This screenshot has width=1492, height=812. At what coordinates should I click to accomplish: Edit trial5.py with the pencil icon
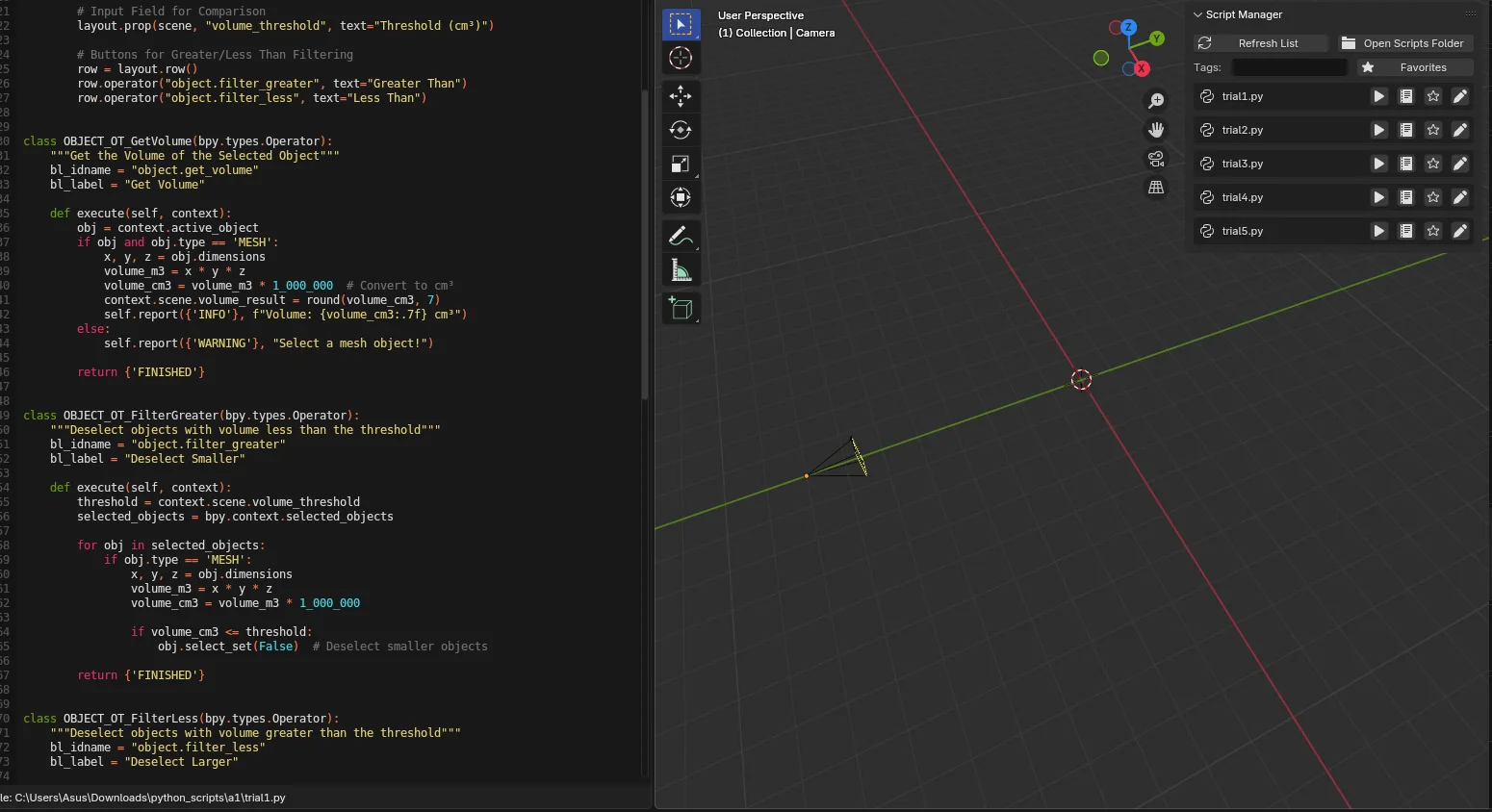tap(1460, 231)
